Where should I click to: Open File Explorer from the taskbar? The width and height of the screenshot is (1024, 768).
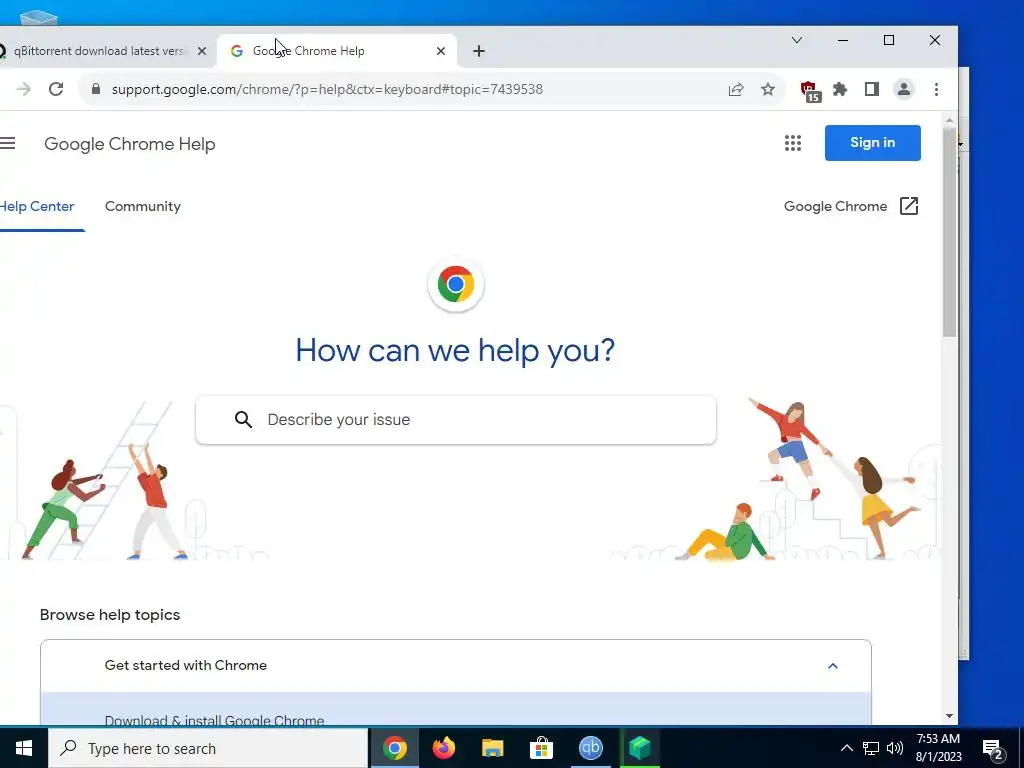click(493, 748)
